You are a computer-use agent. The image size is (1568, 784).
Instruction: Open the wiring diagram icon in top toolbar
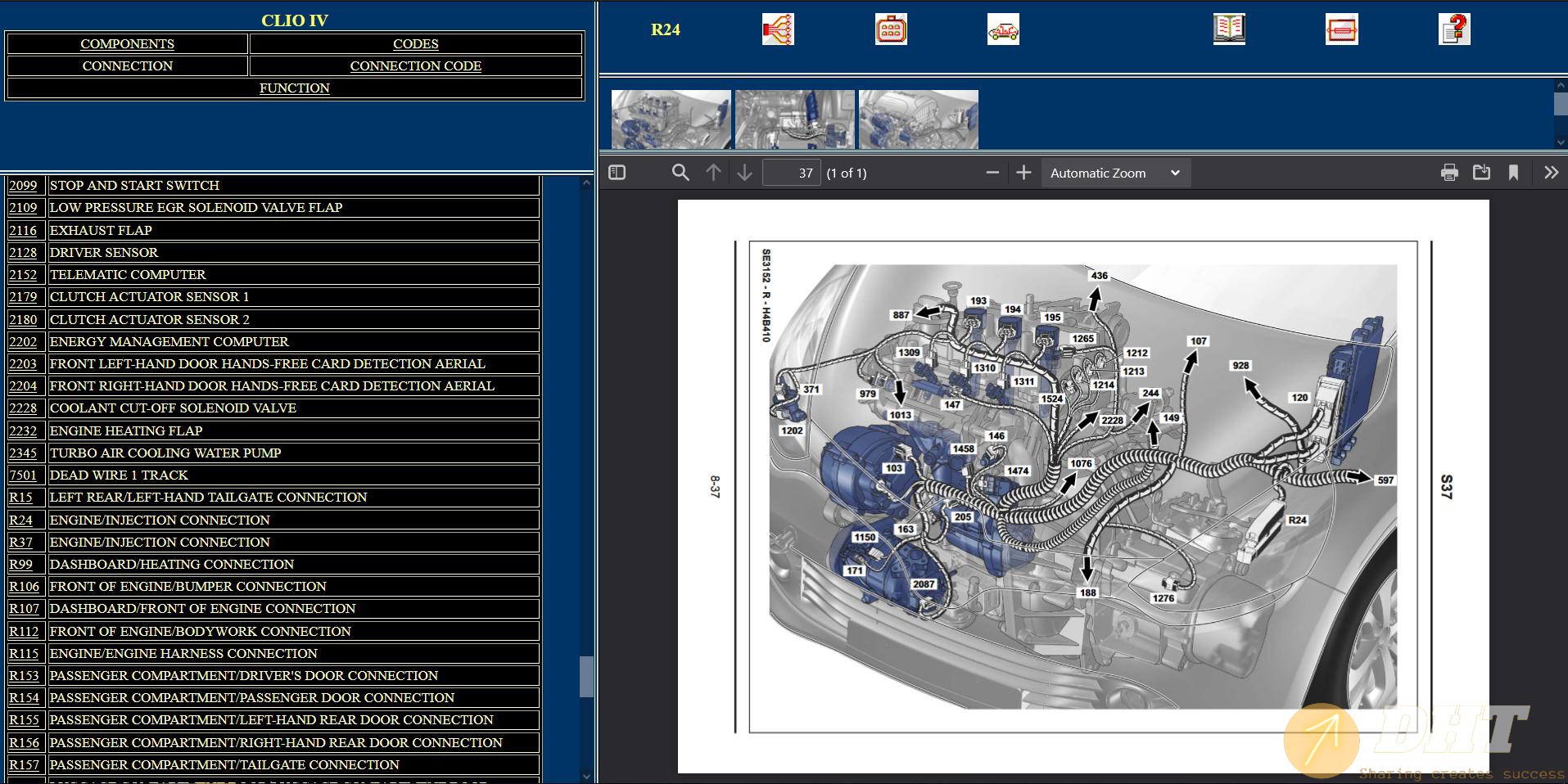point(778,29)
